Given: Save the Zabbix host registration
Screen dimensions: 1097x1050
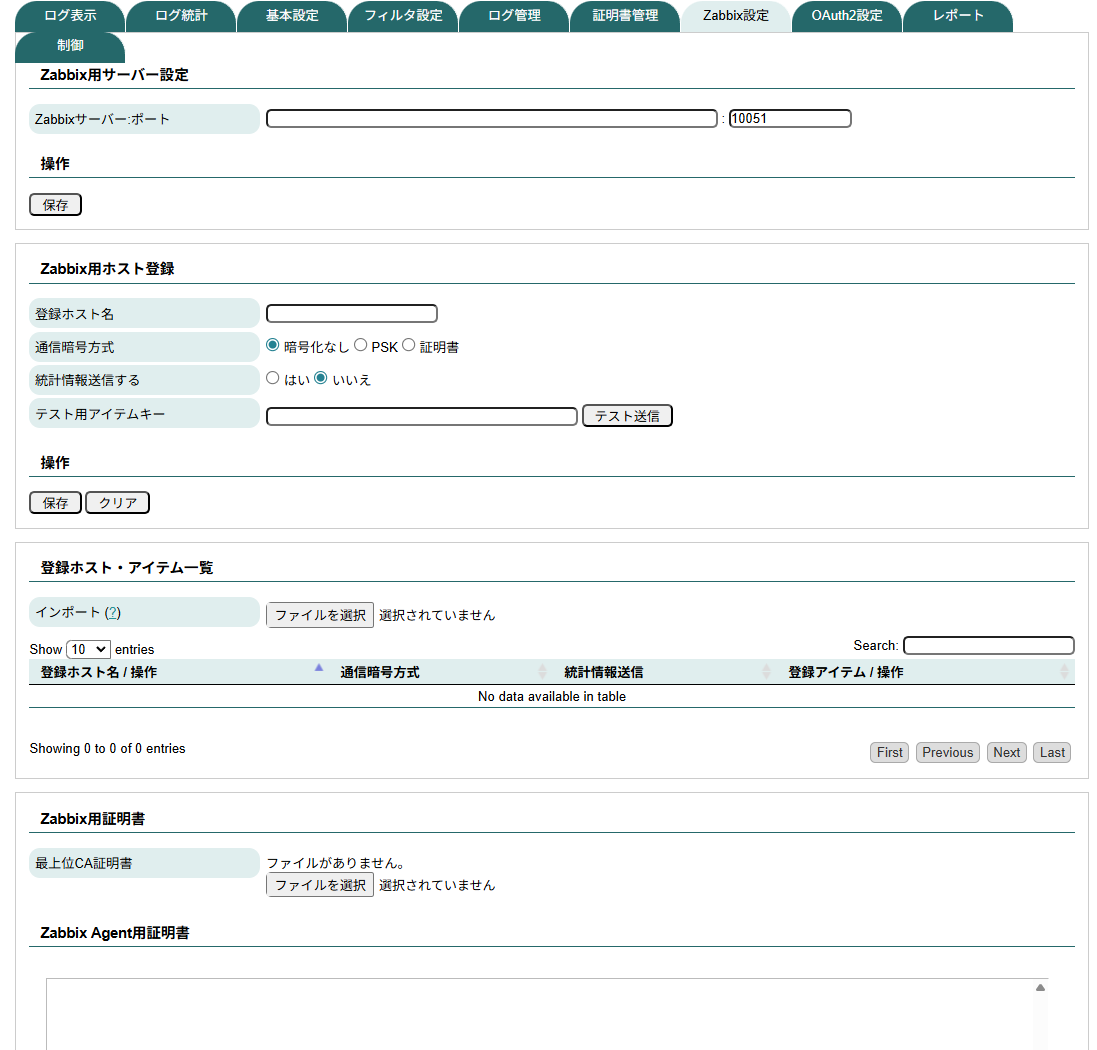Looking at the screenshot, I should point(55,503).
